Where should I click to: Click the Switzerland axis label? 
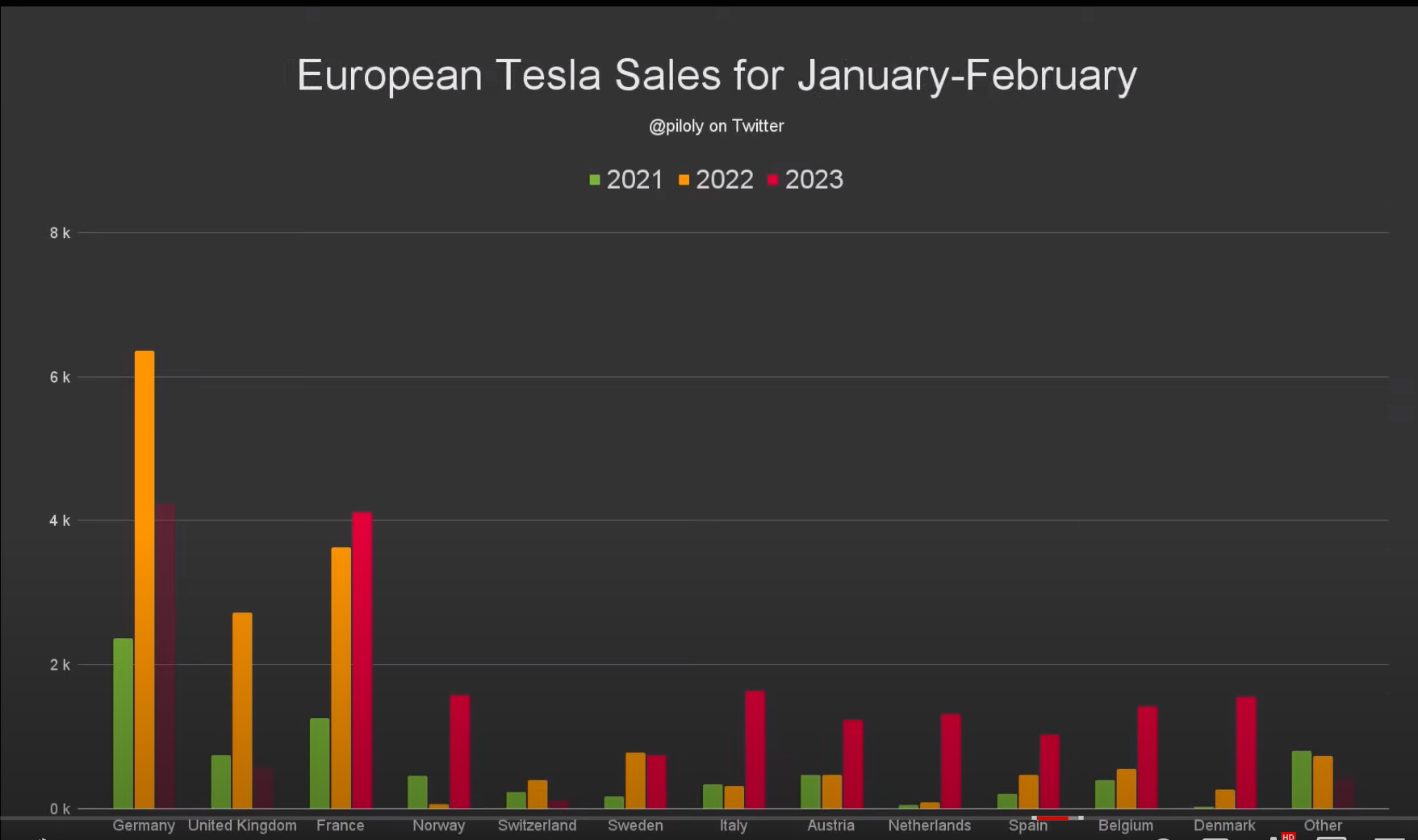(x=537, y=825)
